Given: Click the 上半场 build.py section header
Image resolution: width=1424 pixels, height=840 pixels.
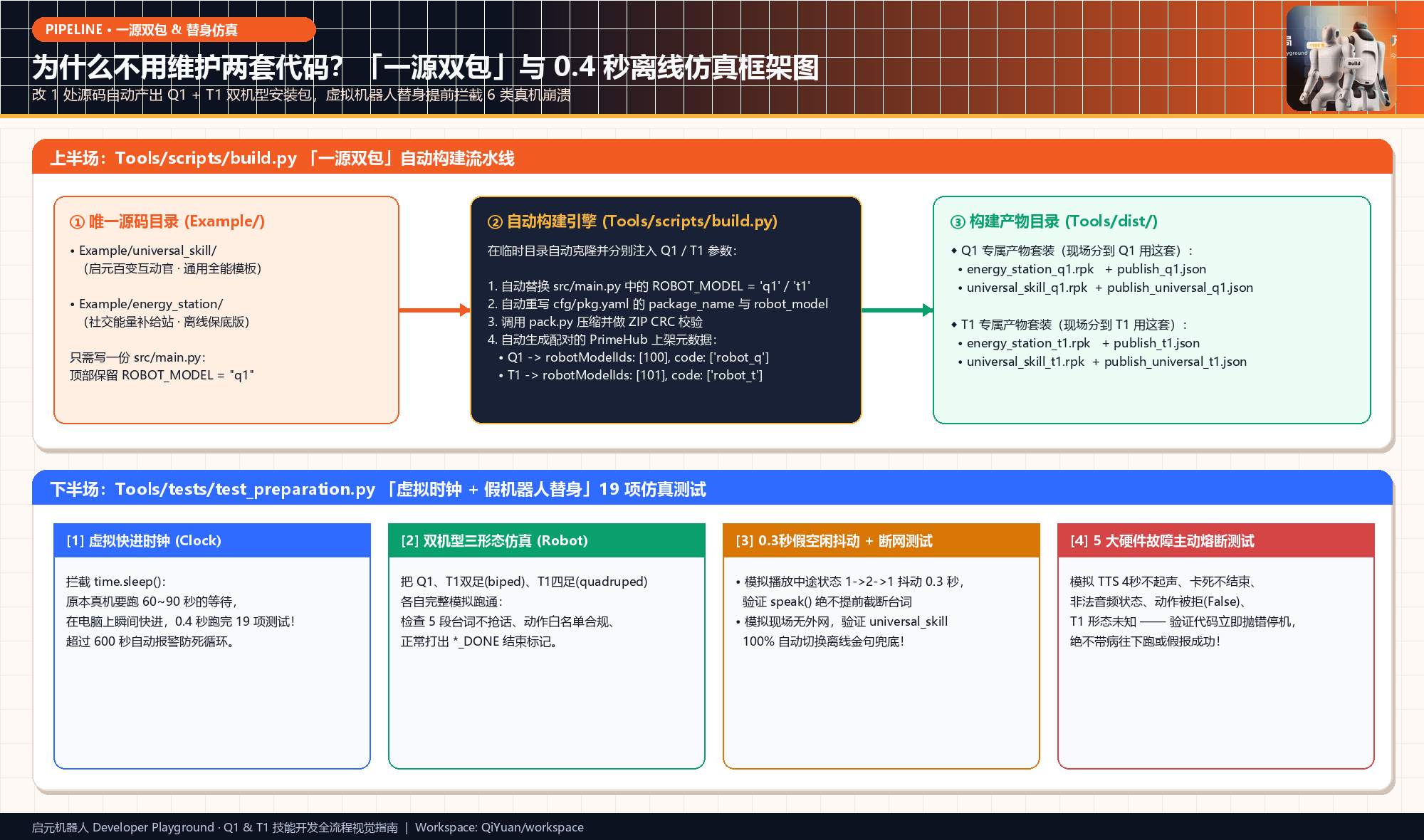Looking at the screenshot, I should pos(712,157).
